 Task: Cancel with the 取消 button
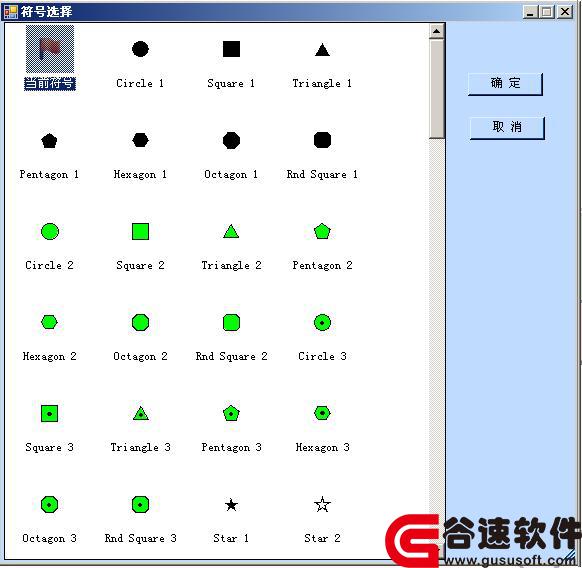[507, 128]
